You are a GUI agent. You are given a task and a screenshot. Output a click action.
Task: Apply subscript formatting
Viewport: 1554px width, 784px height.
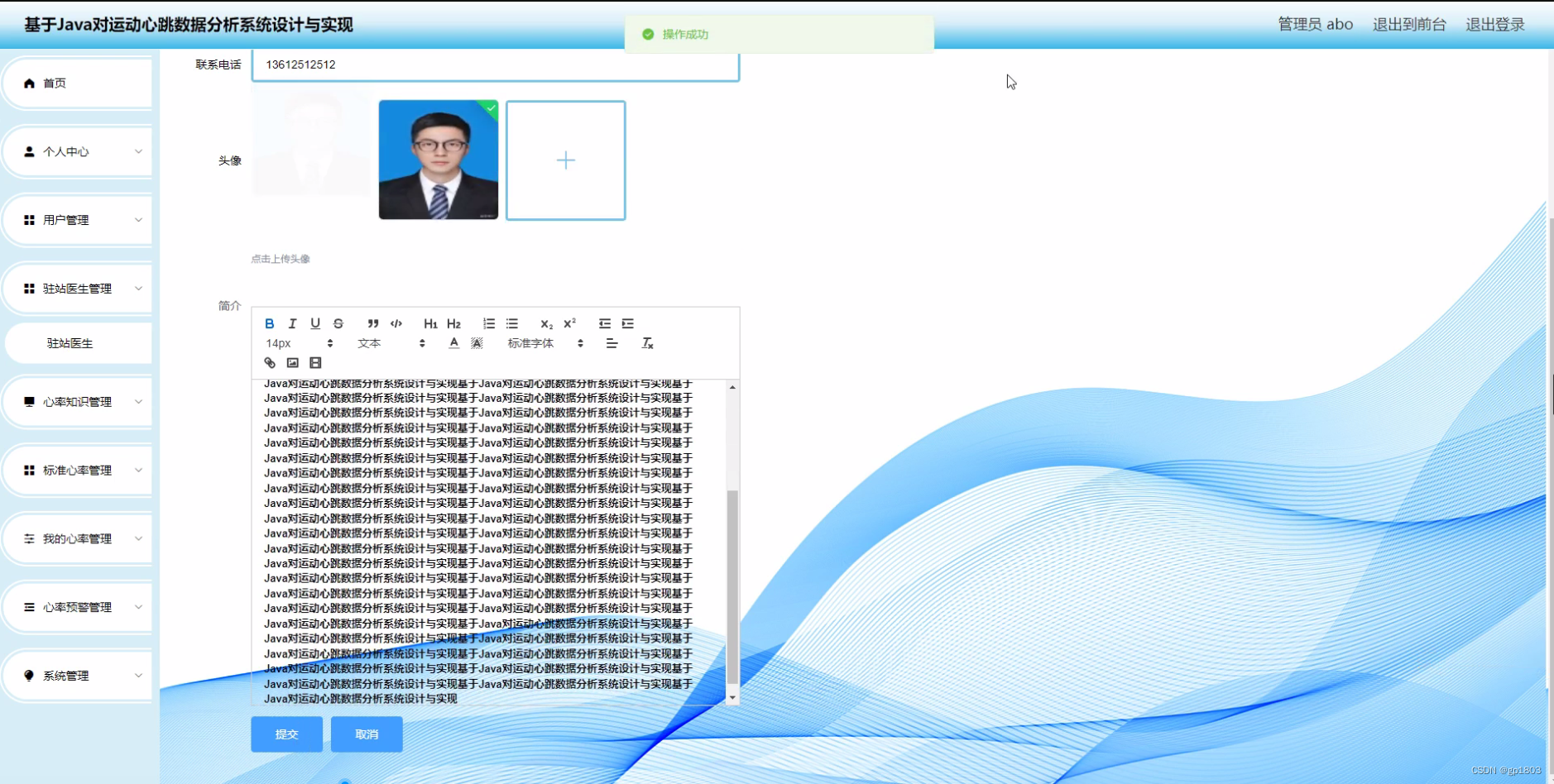[x=546, y=323]
